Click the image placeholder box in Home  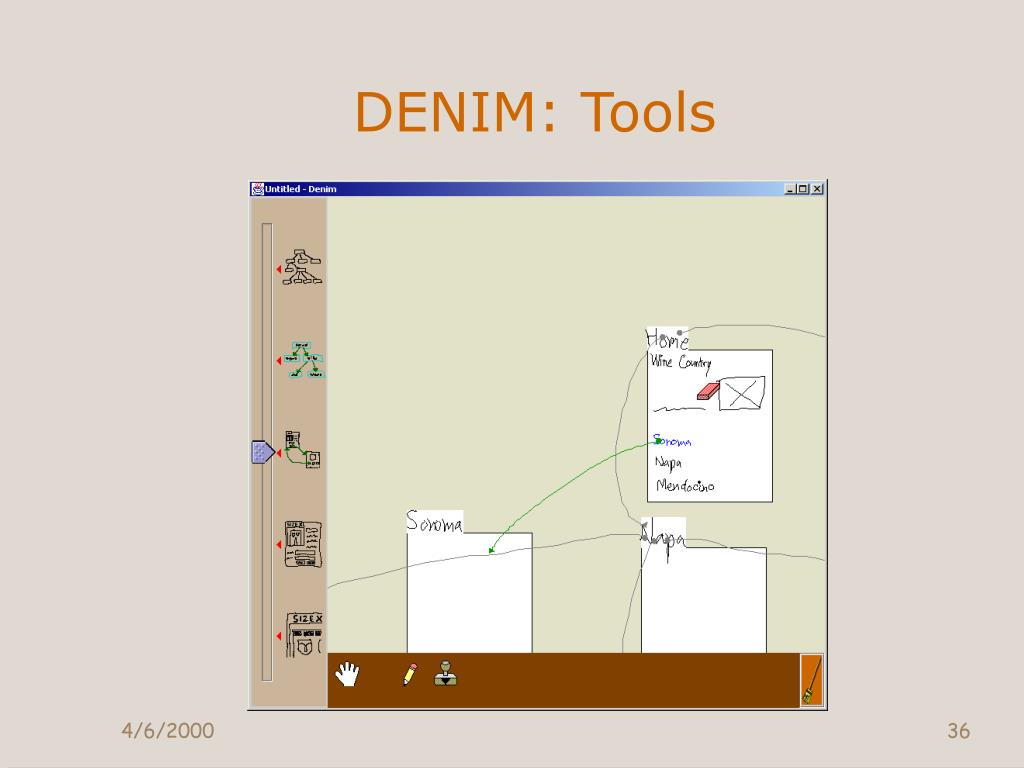tap(742, 393)
